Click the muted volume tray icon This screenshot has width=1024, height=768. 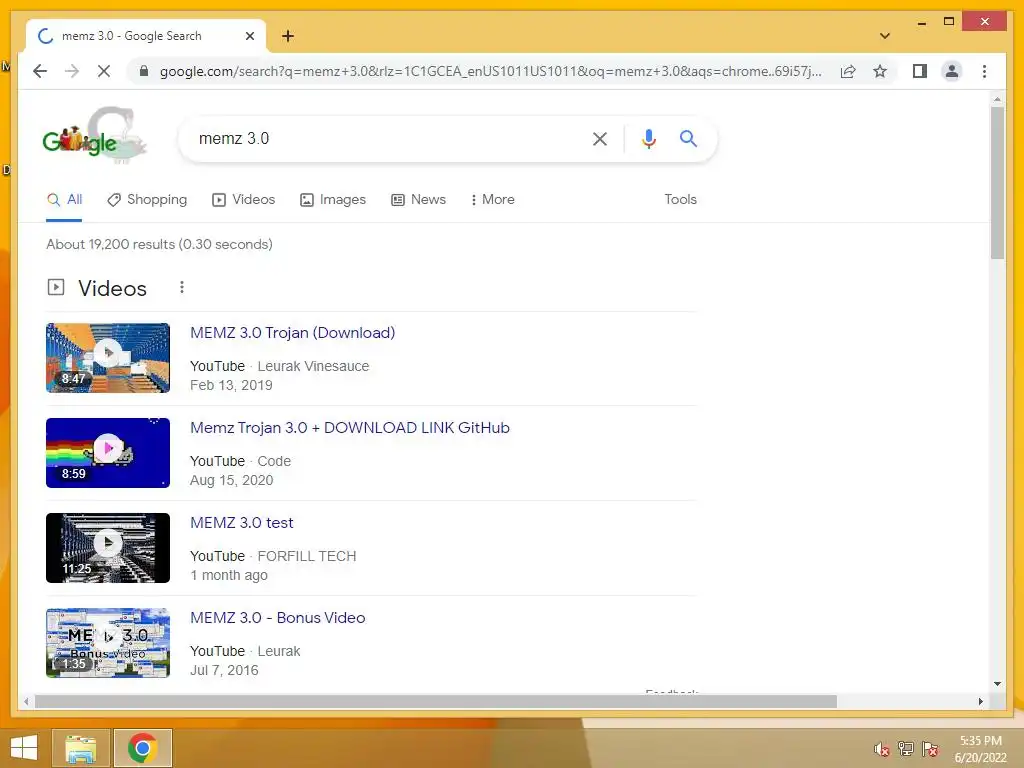882,749
